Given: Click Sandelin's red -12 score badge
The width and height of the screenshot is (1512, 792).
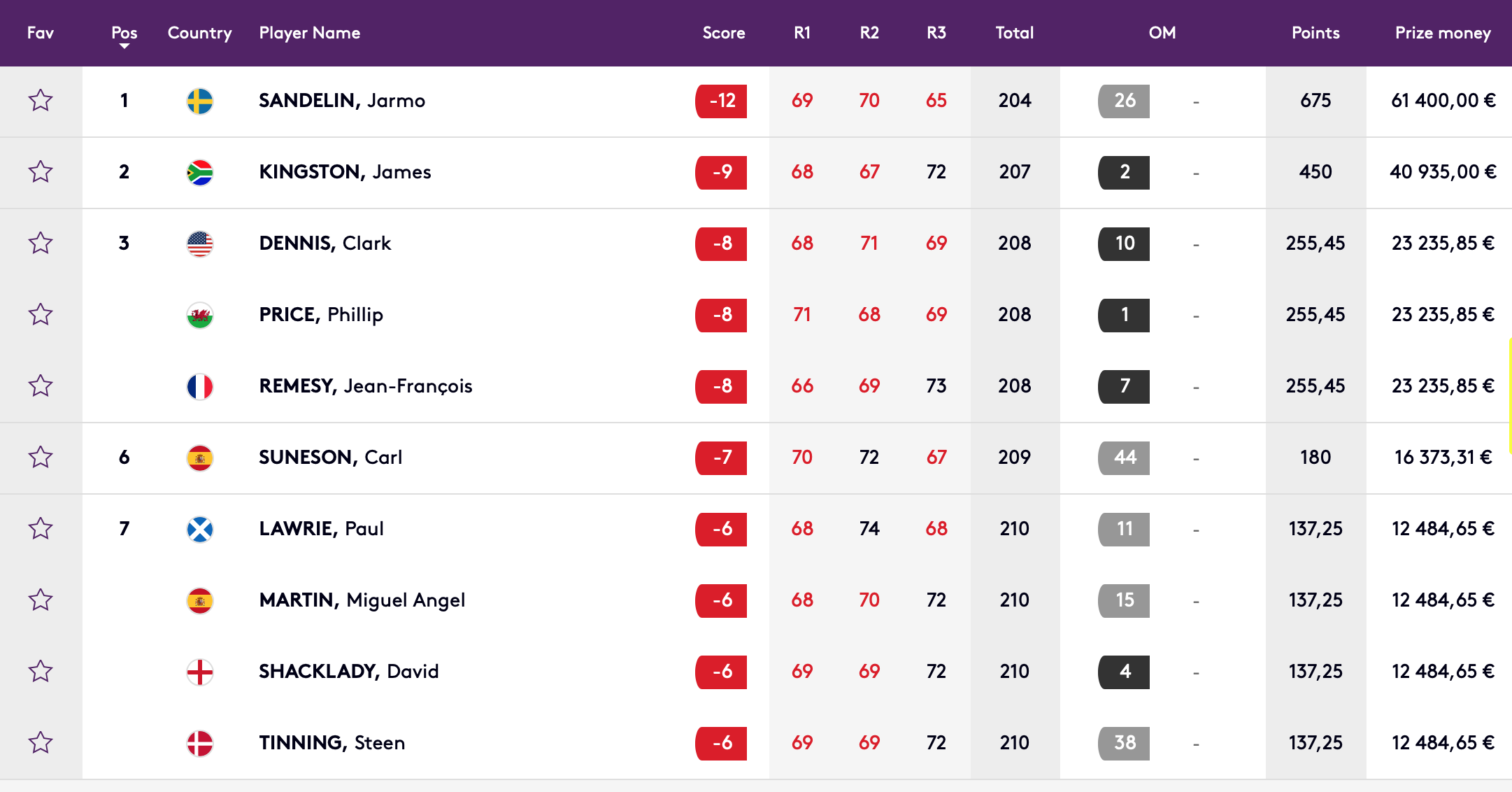Looking at the screenshot, I should [x=721, y=101].
